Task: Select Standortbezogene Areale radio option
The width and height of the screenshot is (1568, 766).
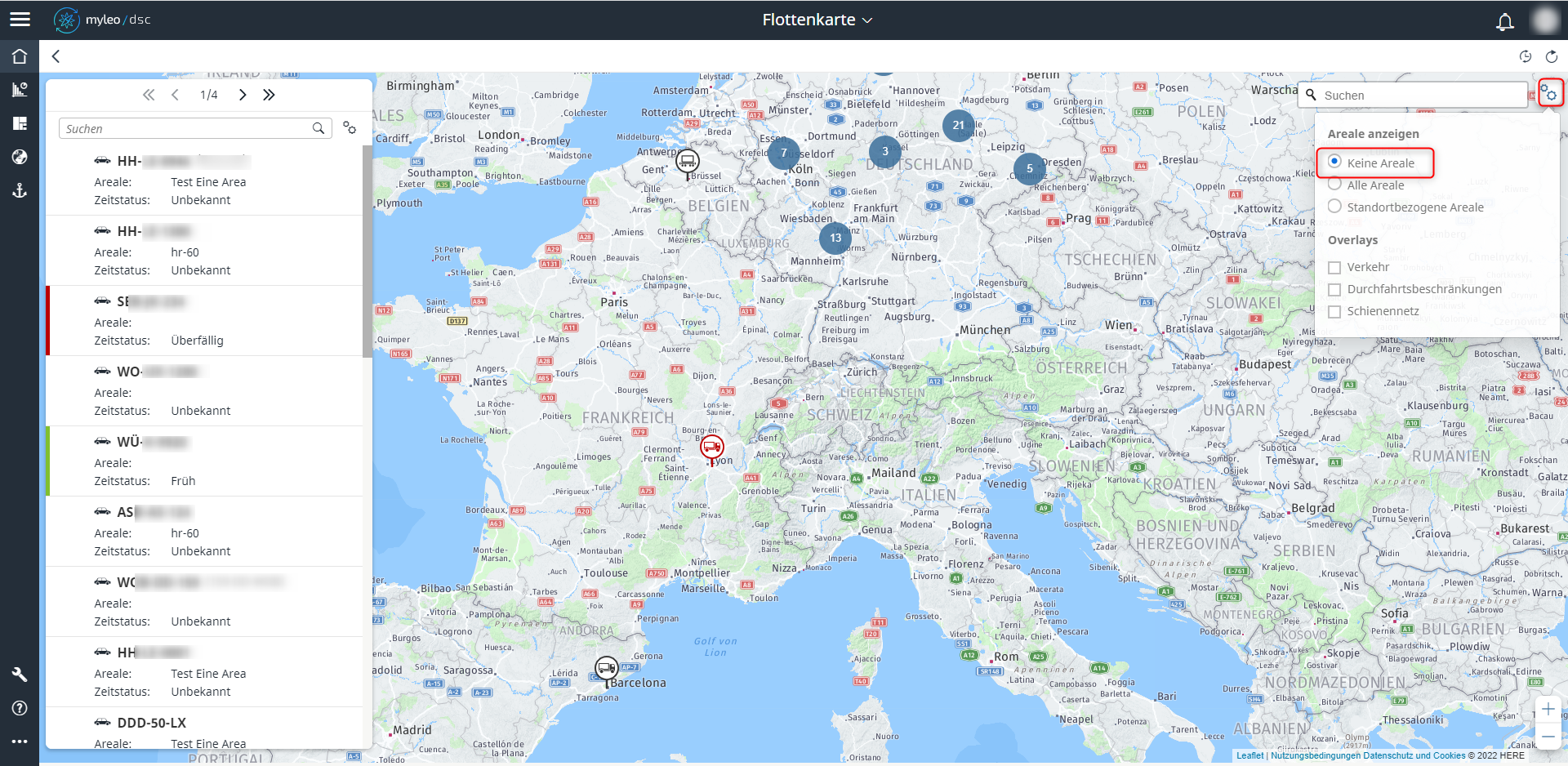Action: coord(1334,206)
